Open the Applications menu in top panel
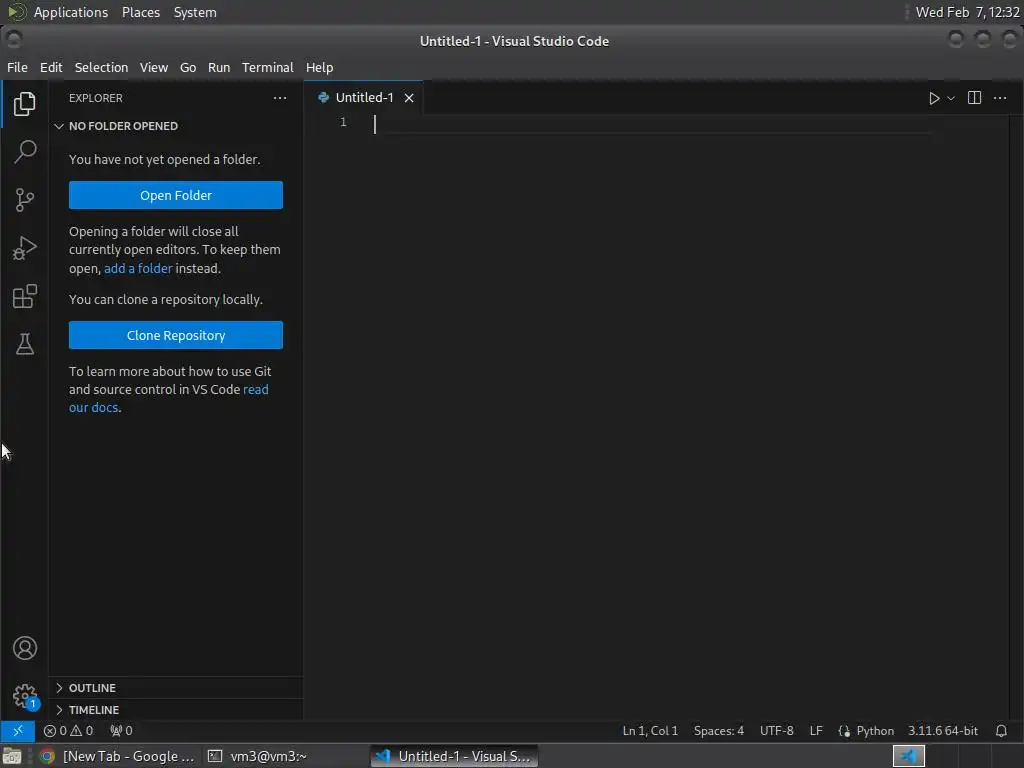The width and height of the screenshot is (1024, 768). (x=71, y=12)
